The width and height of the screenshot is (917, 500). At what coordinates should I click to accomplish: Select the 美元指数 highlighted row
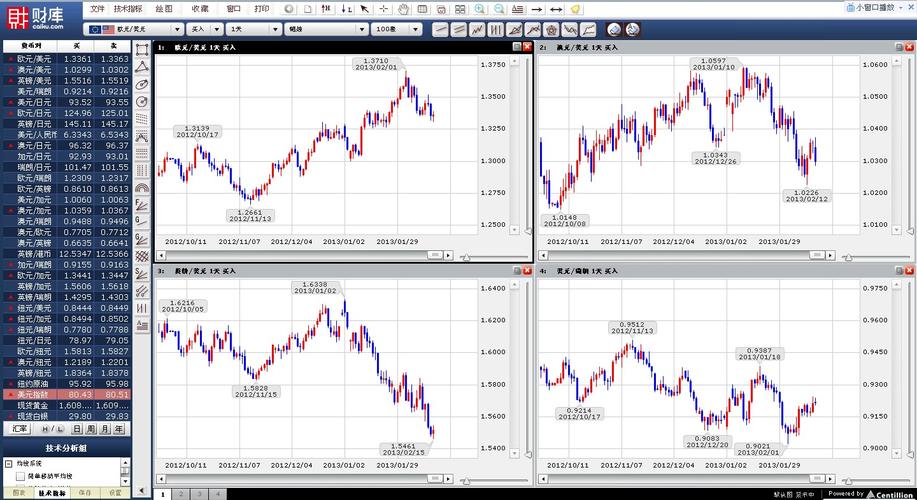tap(66, 395)
